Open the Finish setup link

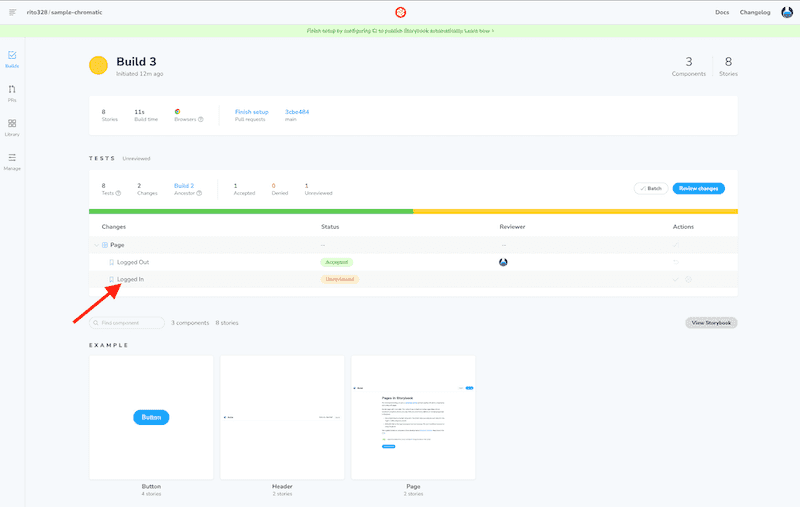pos(251,112)
